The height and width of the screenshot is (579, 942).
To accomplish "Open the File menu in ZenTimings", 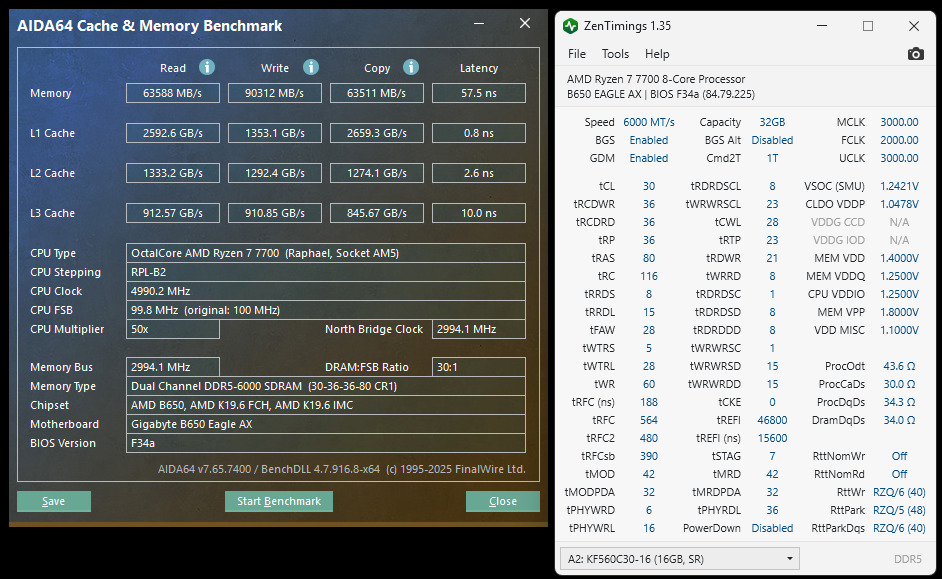I will pyautogui.click(x=577, y=54).
